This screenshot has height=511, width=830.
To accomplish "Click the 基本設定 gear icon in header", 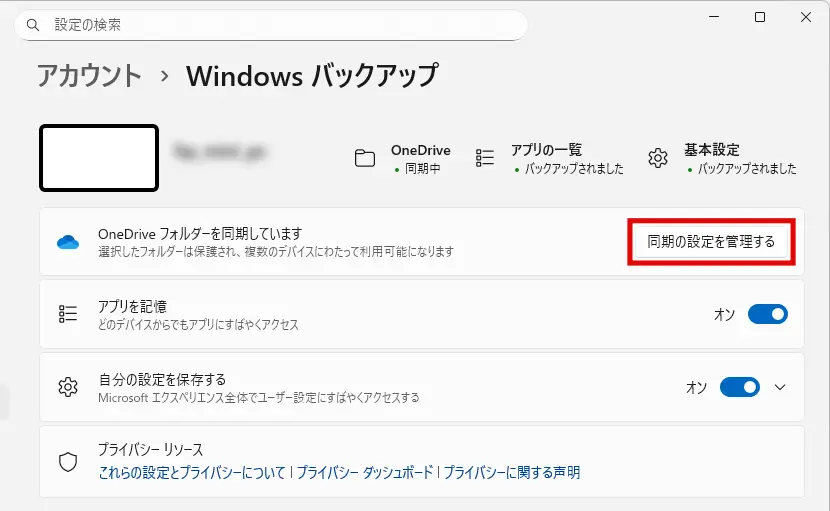I will click(x=658, y=158).
